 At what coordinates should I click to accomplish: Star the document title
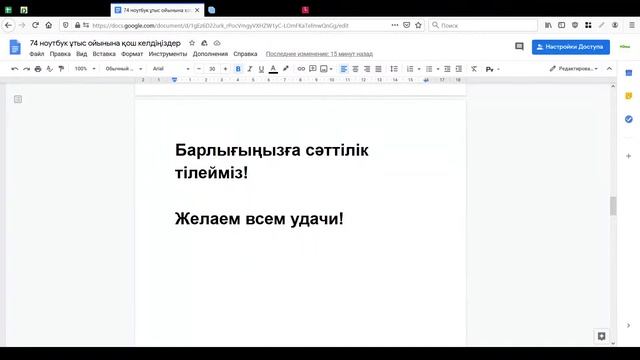[192, 43]
